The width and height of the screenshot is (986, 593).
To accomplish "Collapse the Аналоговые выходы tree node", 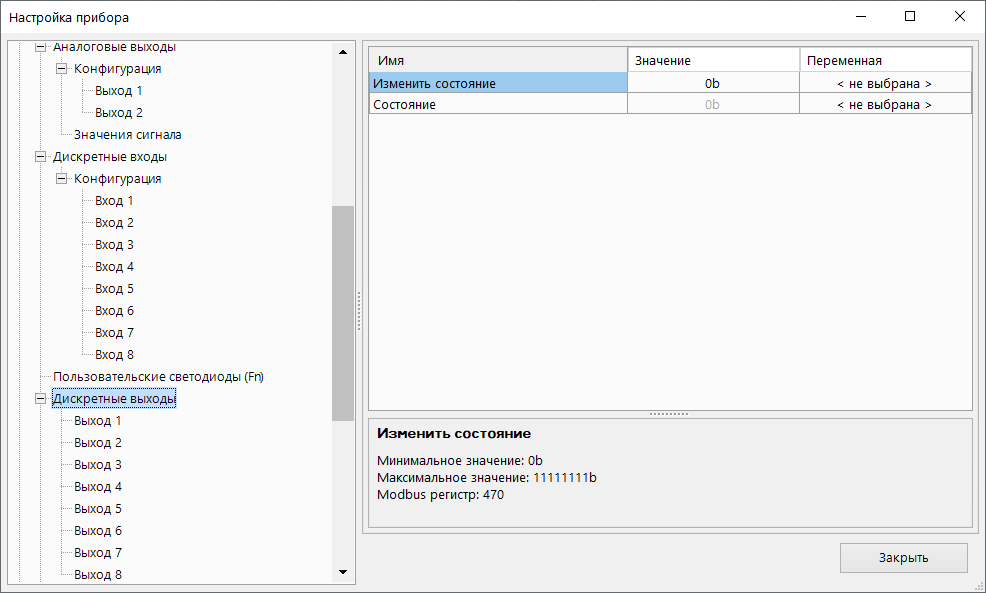I will tap(41, 47).
